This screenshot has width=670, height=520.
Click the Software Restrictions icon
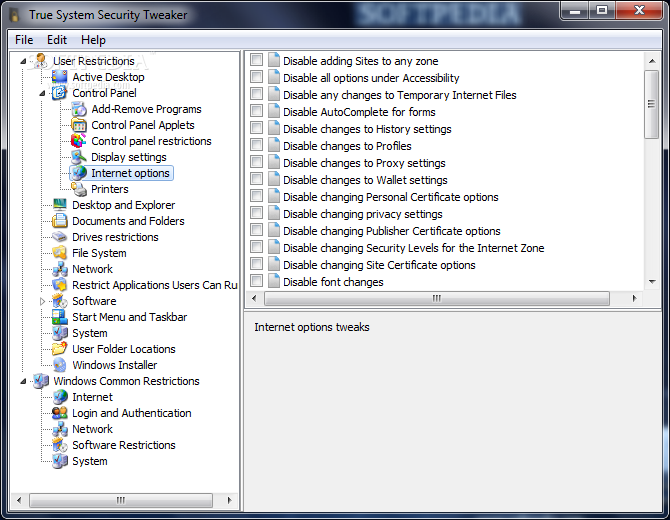coord(59,445)
